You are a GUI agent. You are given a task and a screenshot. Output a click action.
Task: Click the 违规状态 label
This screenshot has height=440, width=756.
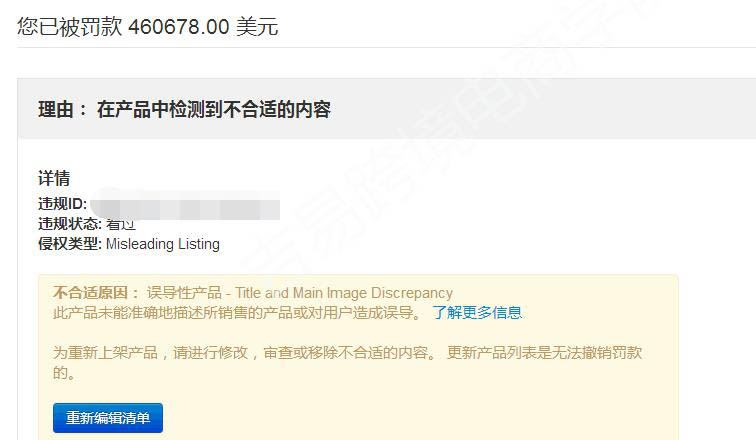70,224
